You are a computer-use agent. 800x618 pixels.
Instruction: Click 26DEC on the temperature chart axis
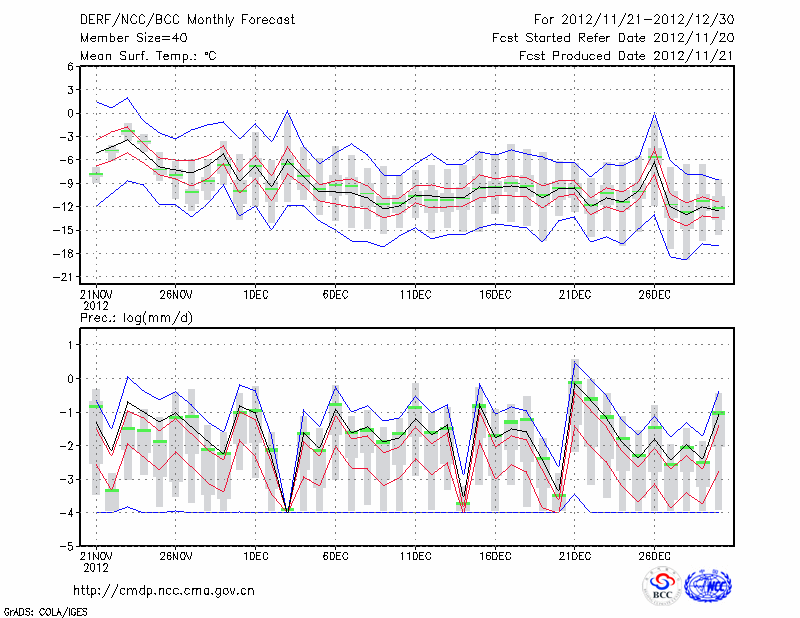click(654, 294)
